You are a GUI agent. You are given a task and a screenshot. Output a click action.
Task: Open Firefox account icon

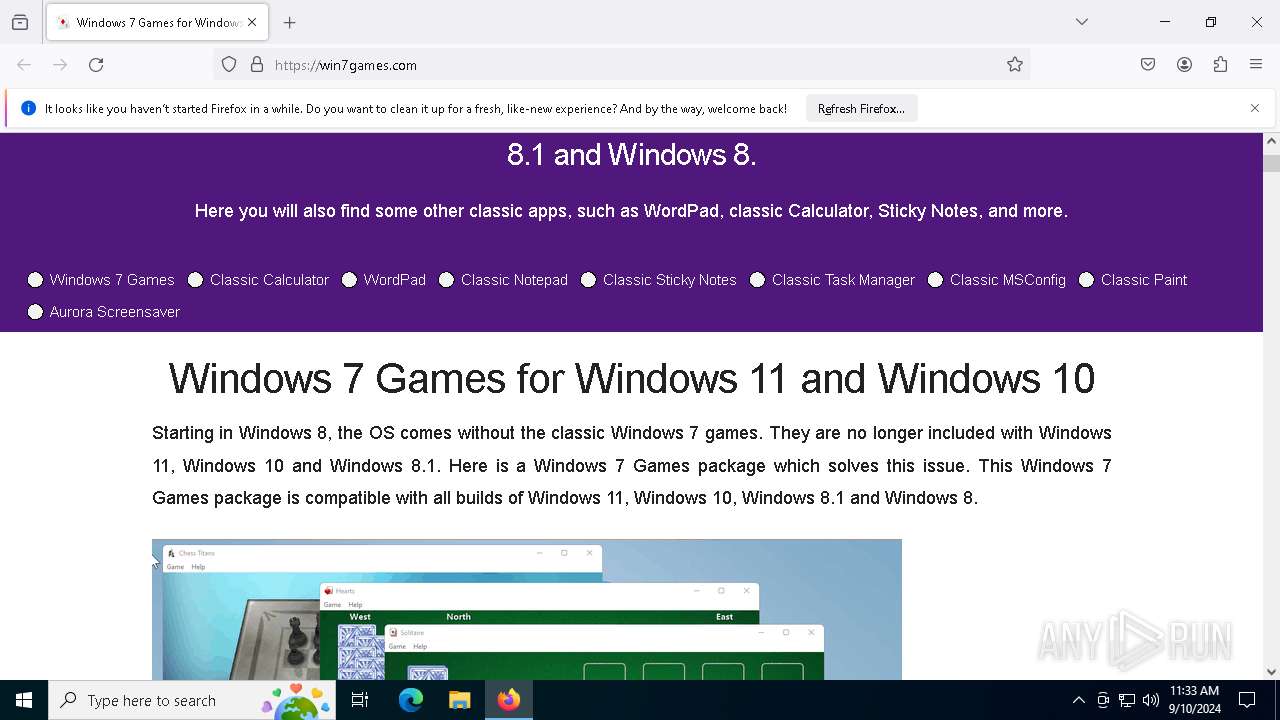pos(1184,65)
